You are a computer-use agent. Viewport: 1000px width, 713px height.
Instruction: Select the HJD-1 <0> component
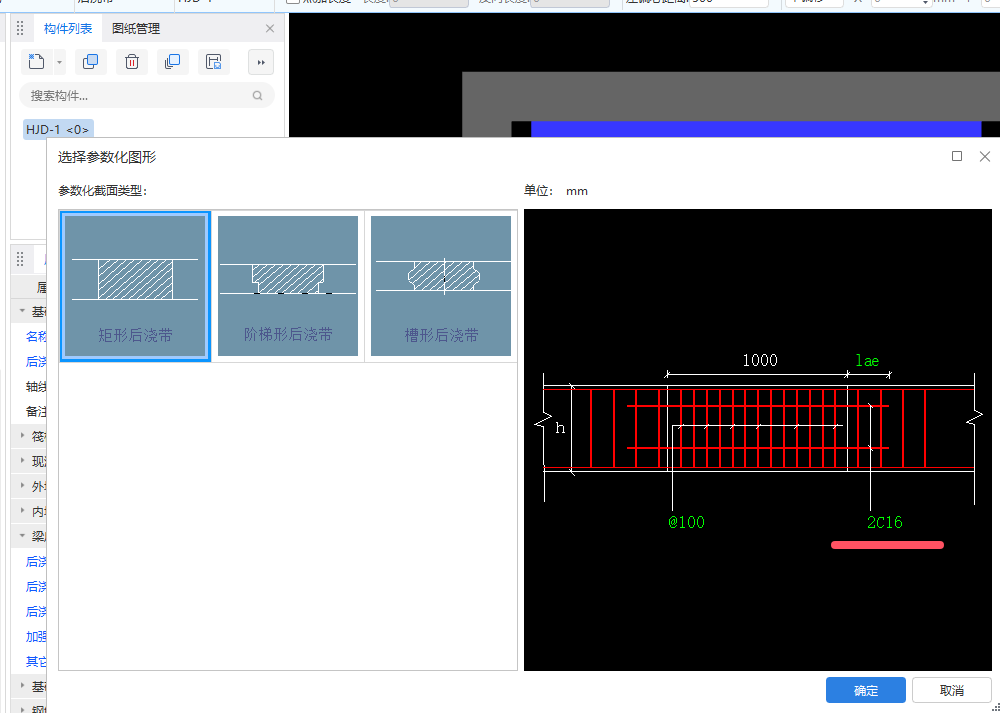coord(58,129)
